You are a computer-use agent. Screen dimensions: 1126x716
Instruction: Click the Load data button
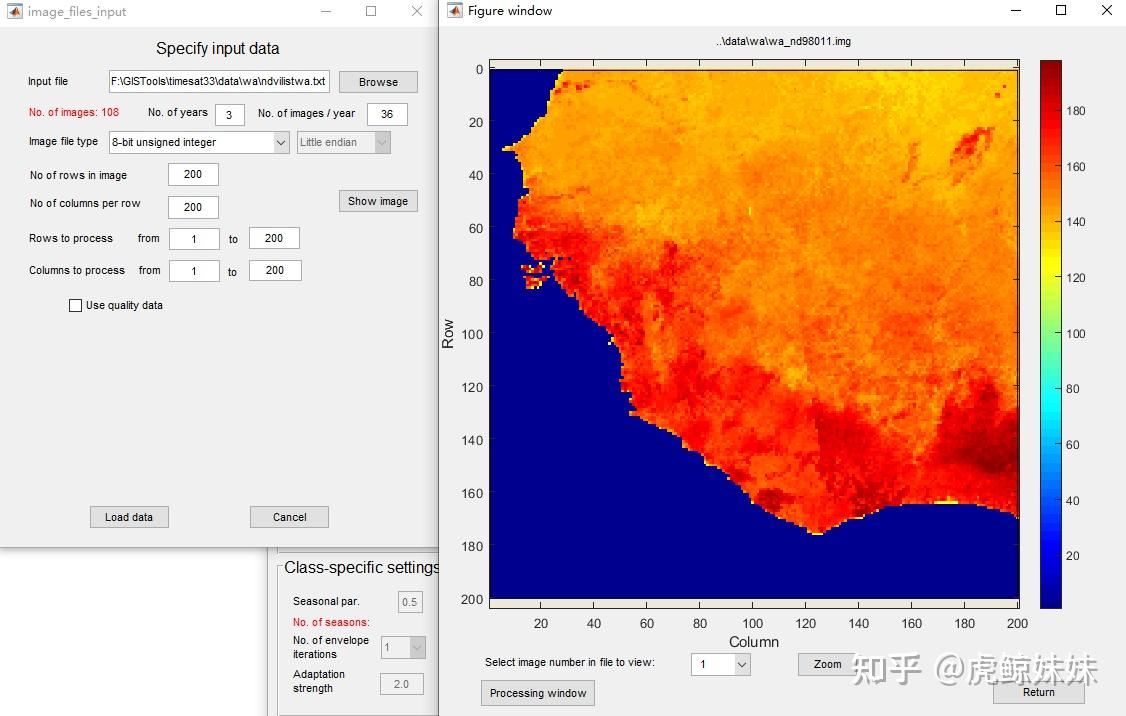tap(129, 517)
